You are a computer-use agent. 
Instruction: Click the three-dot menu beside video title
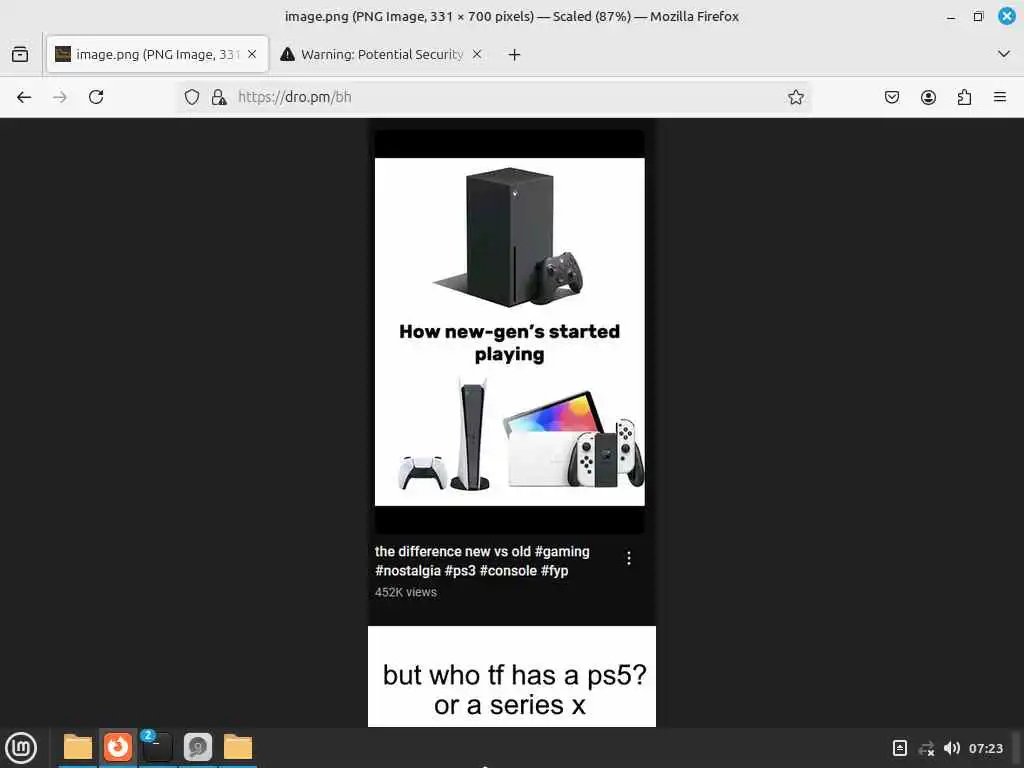click(x=628, y=558)
